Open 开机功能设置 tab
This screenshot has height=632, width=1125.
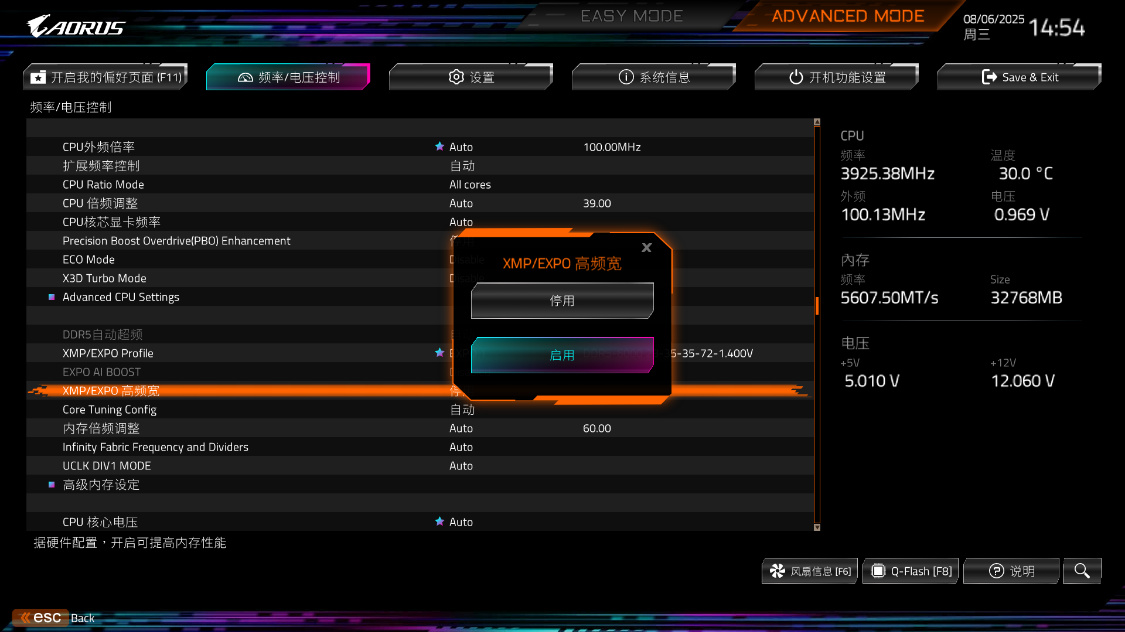pyautogui.click(x=837, y=77)
